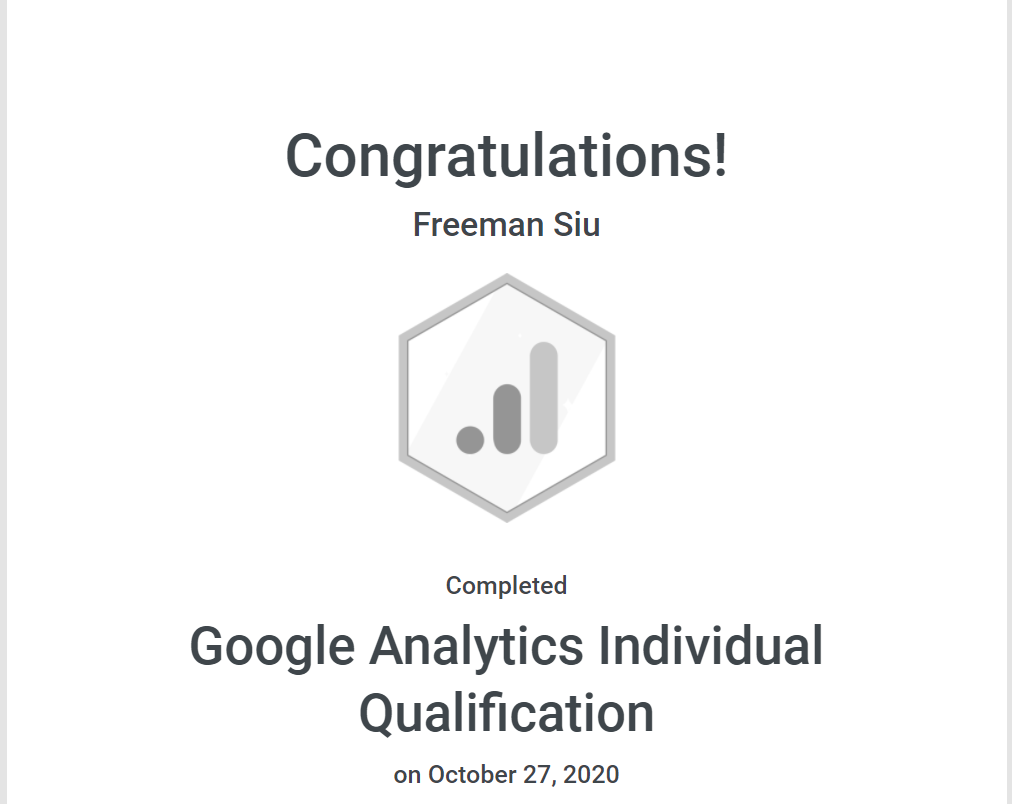Click the year 2020 in the date
This screenshot has width=1012, height=804.
(592, 774)
